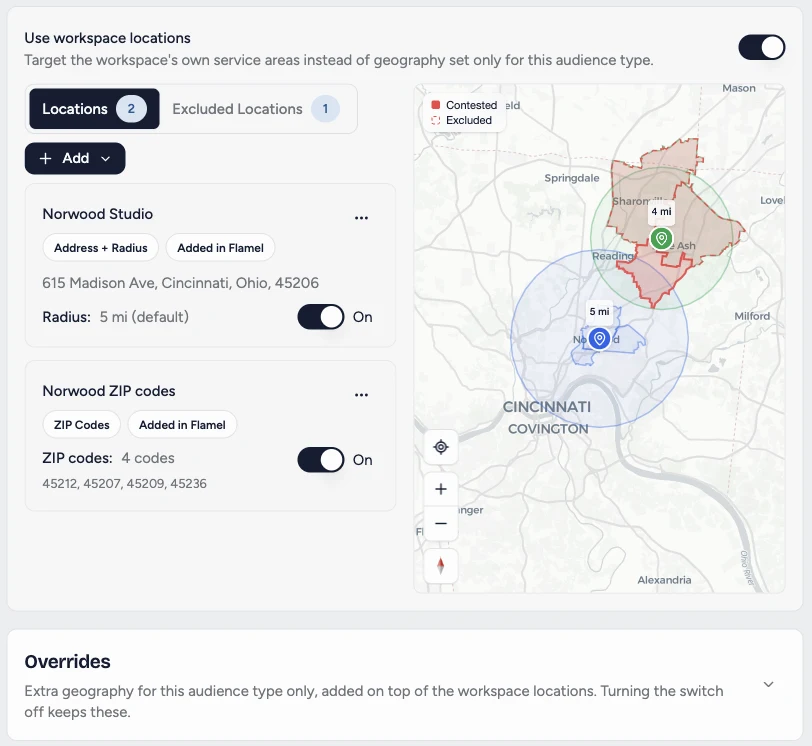Select the blue Norwood map pin
This screenshot has height=746, width=812.
pyautogui.click(x=599, y=339)
